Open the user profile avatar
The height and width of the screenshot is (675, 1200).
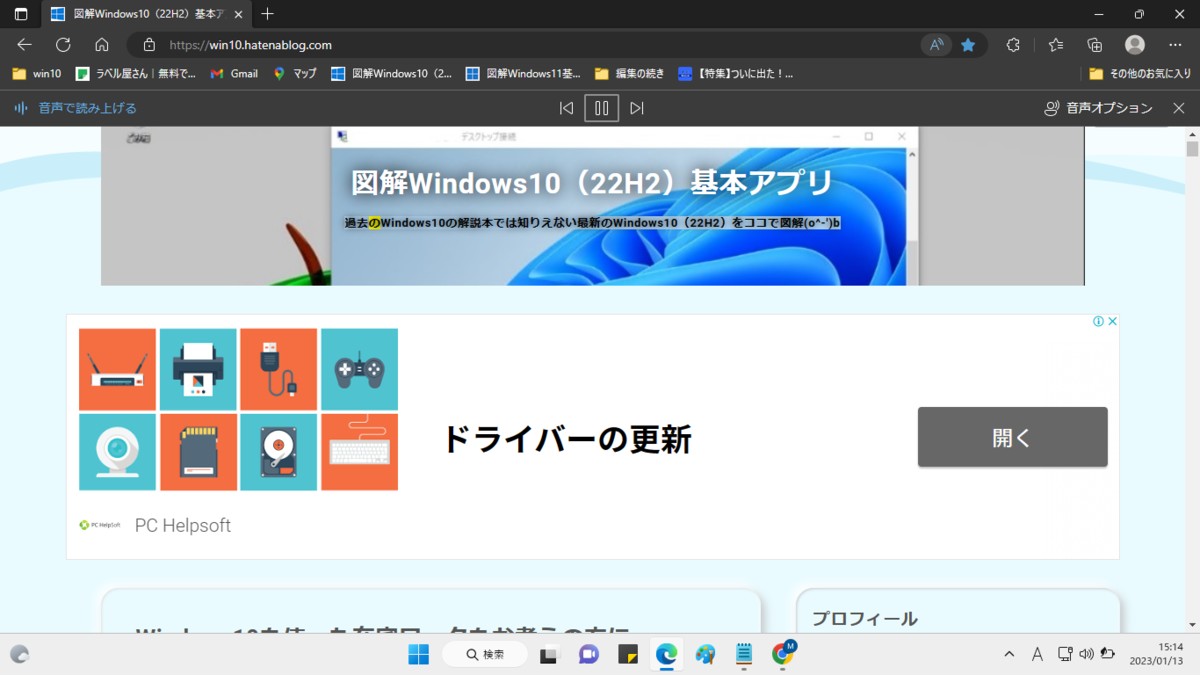[x=1135, y=45]
